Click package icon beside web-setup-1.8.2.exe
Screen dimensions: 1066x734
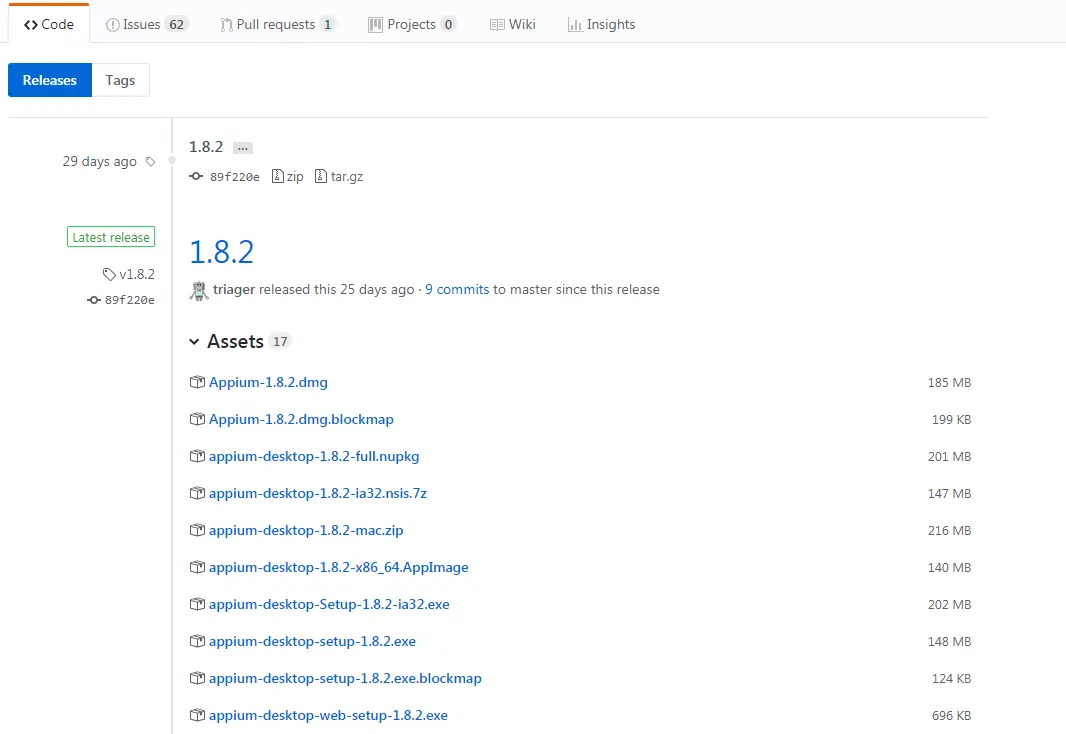[x=197, y=716]
